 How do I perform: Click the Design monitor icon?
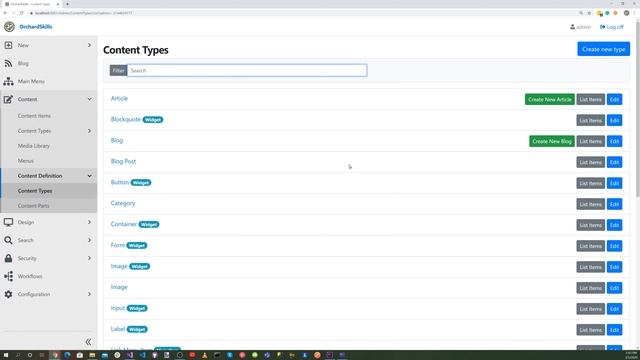[8, 222]
